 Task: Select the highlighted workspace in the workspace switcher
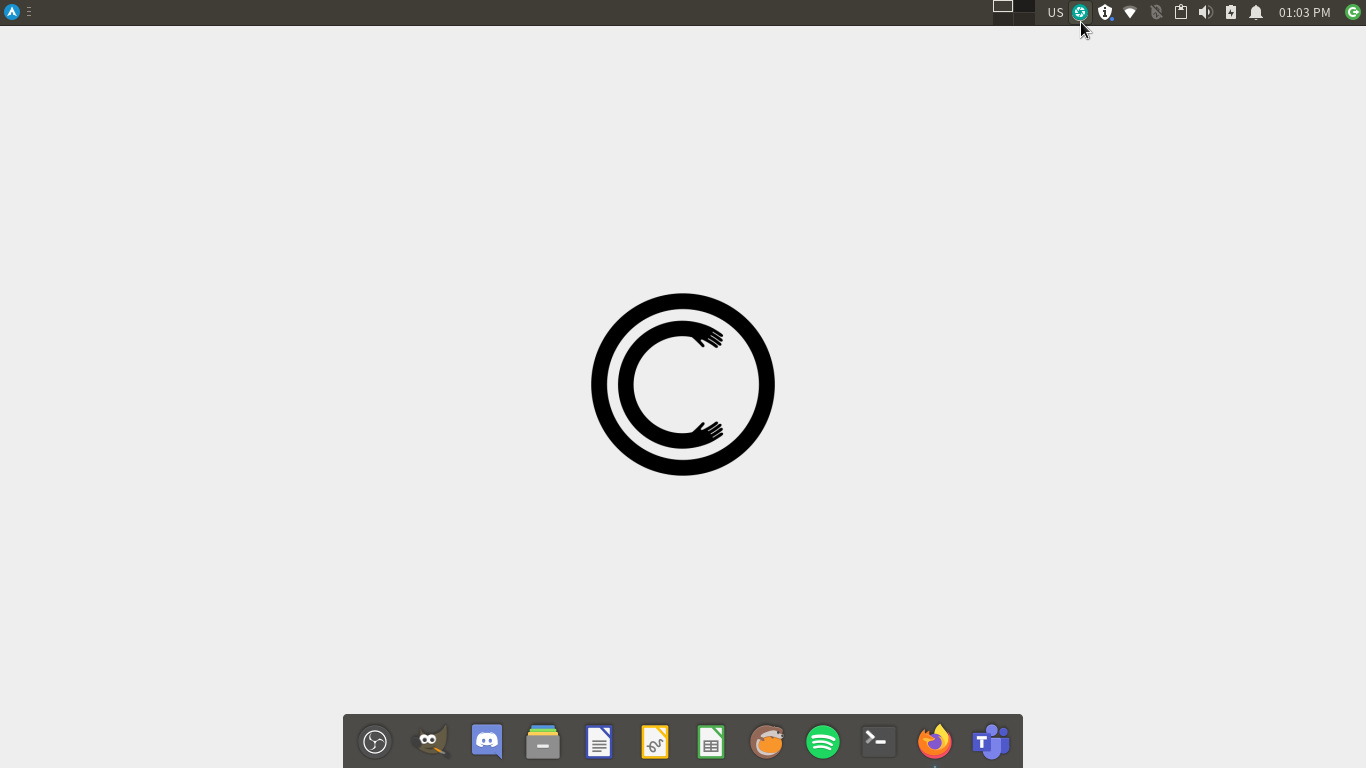(x=1003, y=6)
